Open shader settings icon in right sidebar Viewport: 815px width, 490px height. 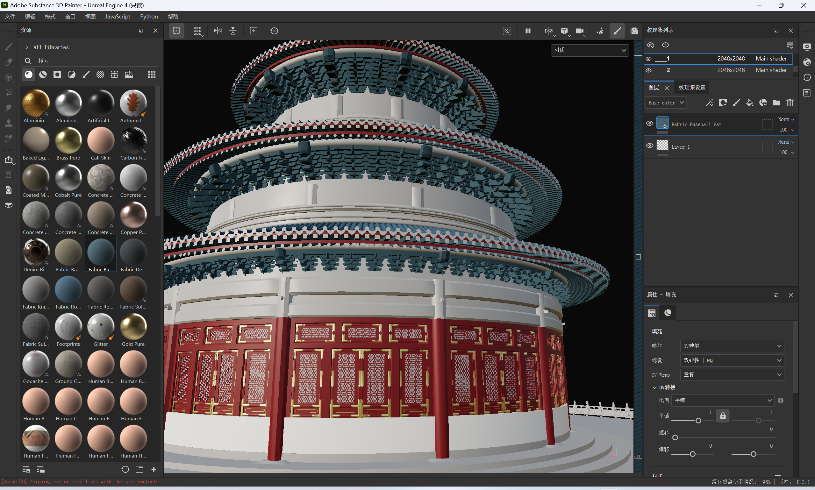[807, 62]
